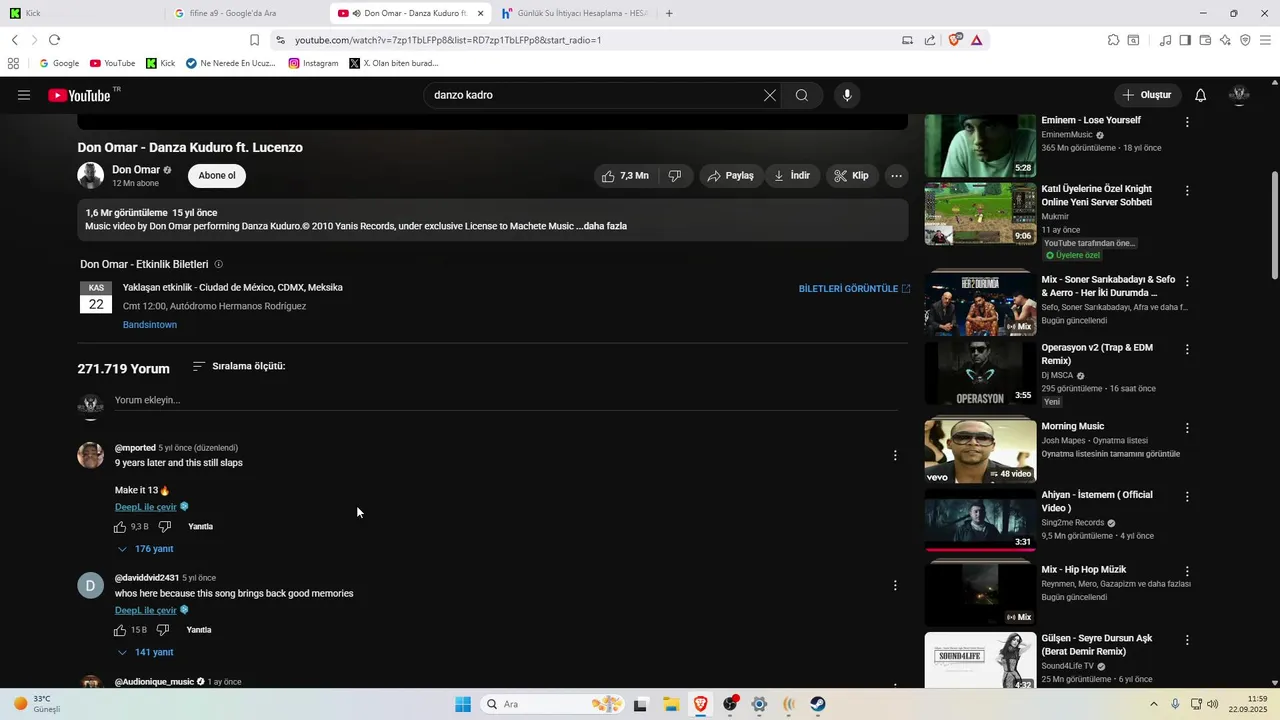
Task: Dislike the Danza Kuduro video
Action: (675, 176)
